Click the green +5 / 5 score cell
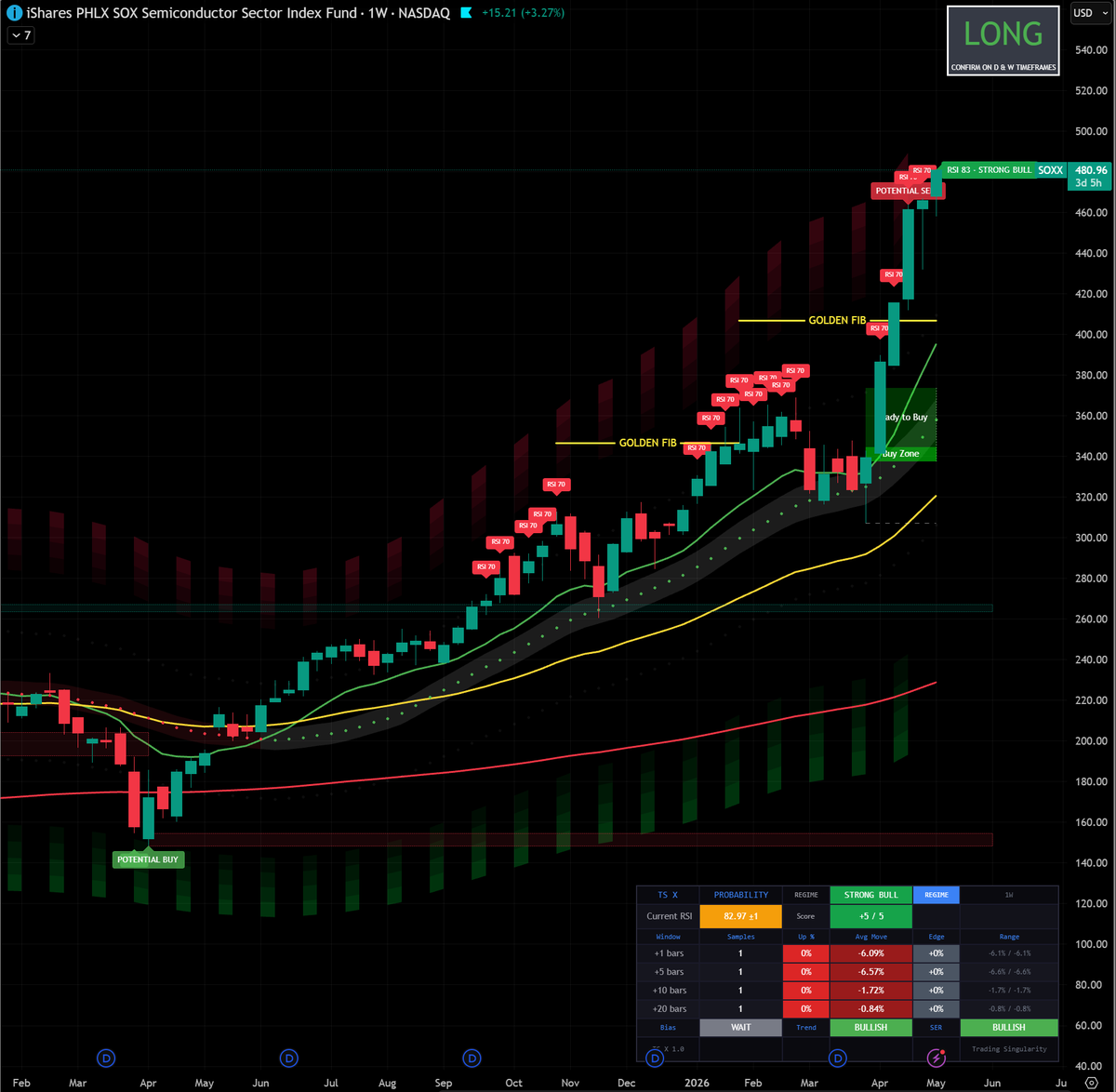Screen dimensions: 1116x1092 871,916
